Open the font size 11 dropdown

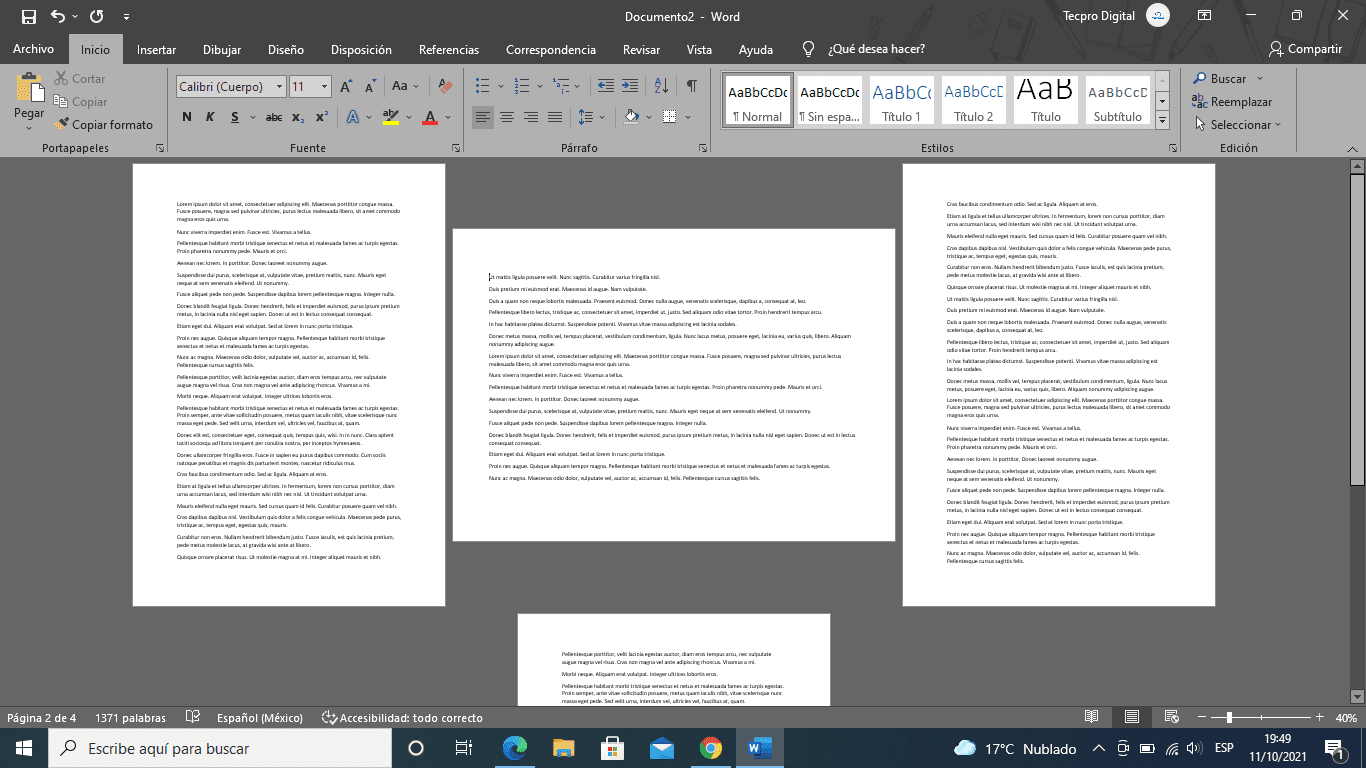point(324,87)
